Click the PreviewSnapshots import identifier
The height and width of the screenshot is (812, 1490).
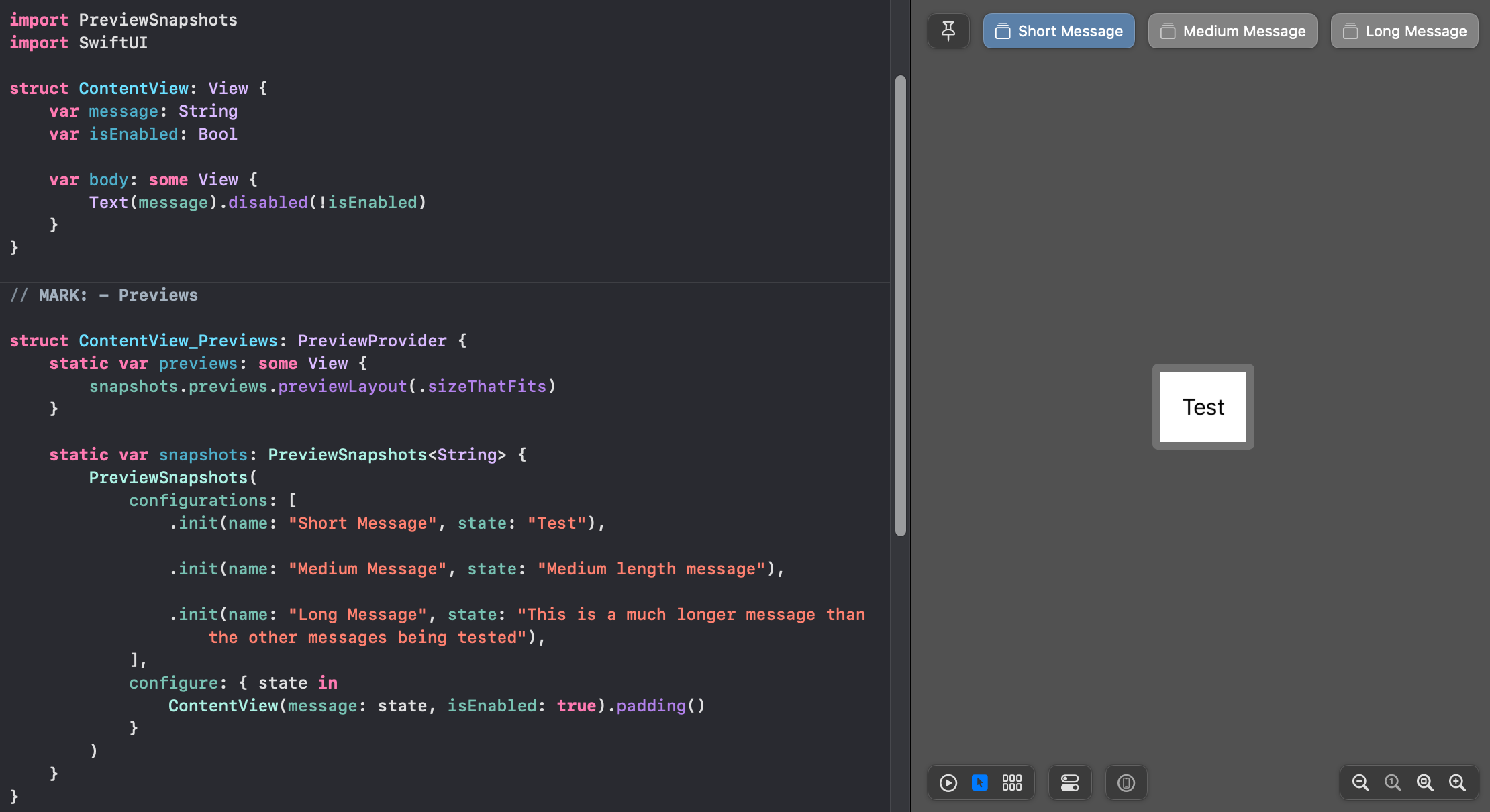point(158,20)
